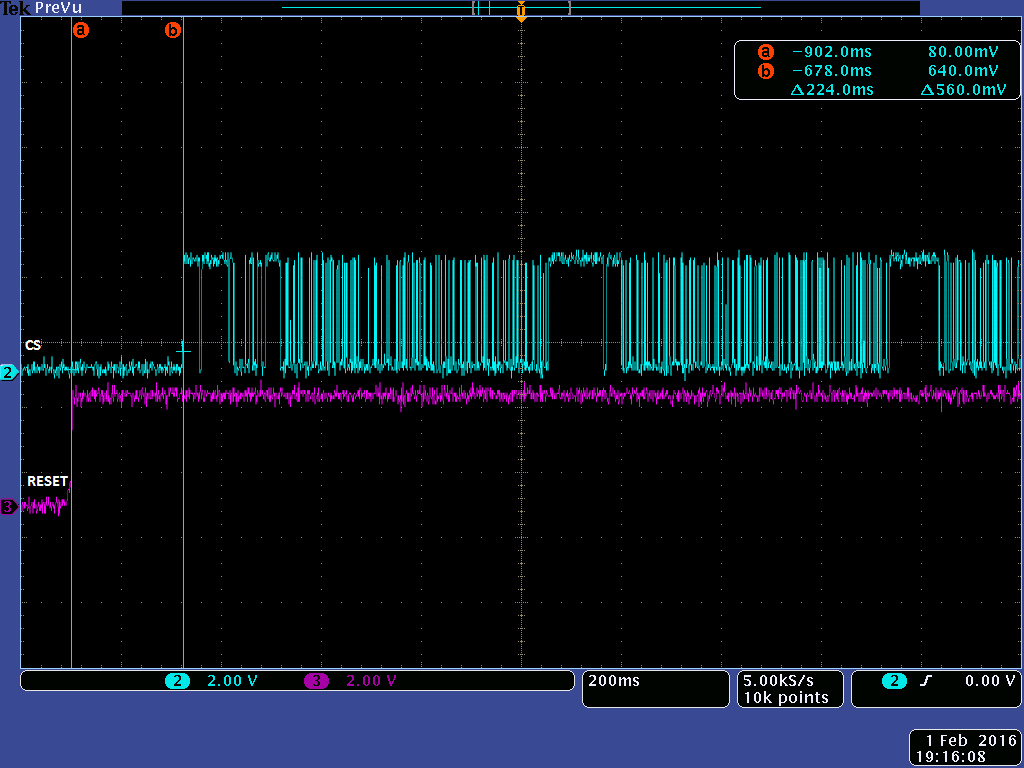
Task: Click the Tek logo
Action: [16, 8]
